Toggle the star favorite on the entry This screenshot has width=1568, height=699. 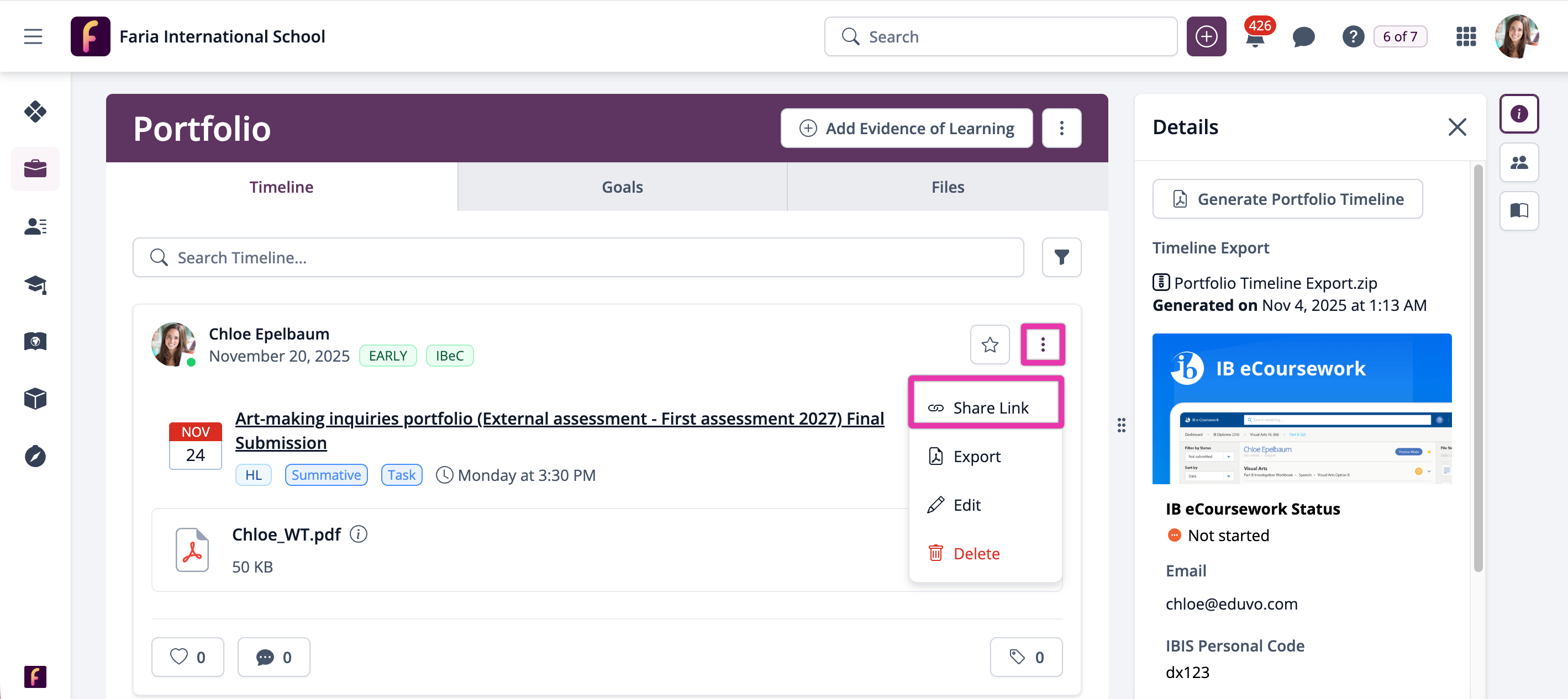pos(990,345)
